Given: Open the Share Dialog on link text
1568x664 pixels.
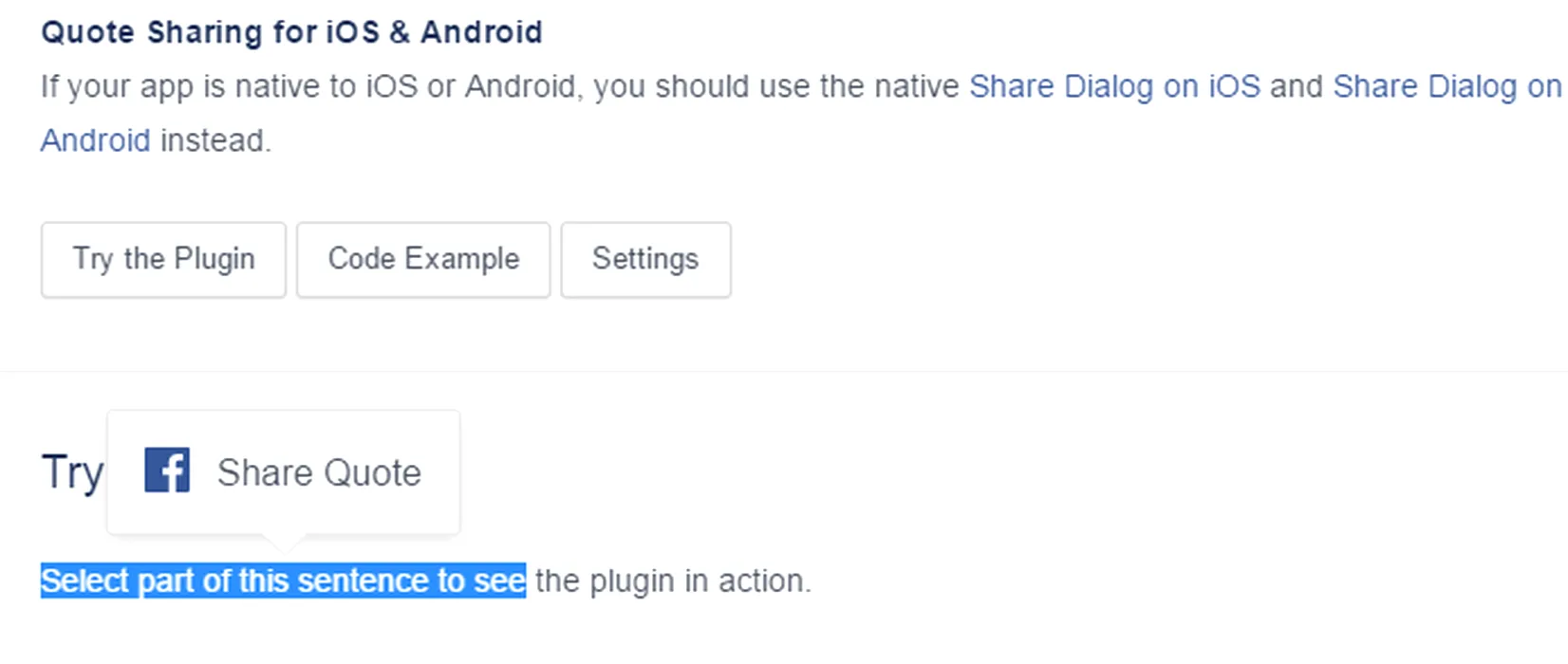Looking at the screenshot, I should [1447, 86].
